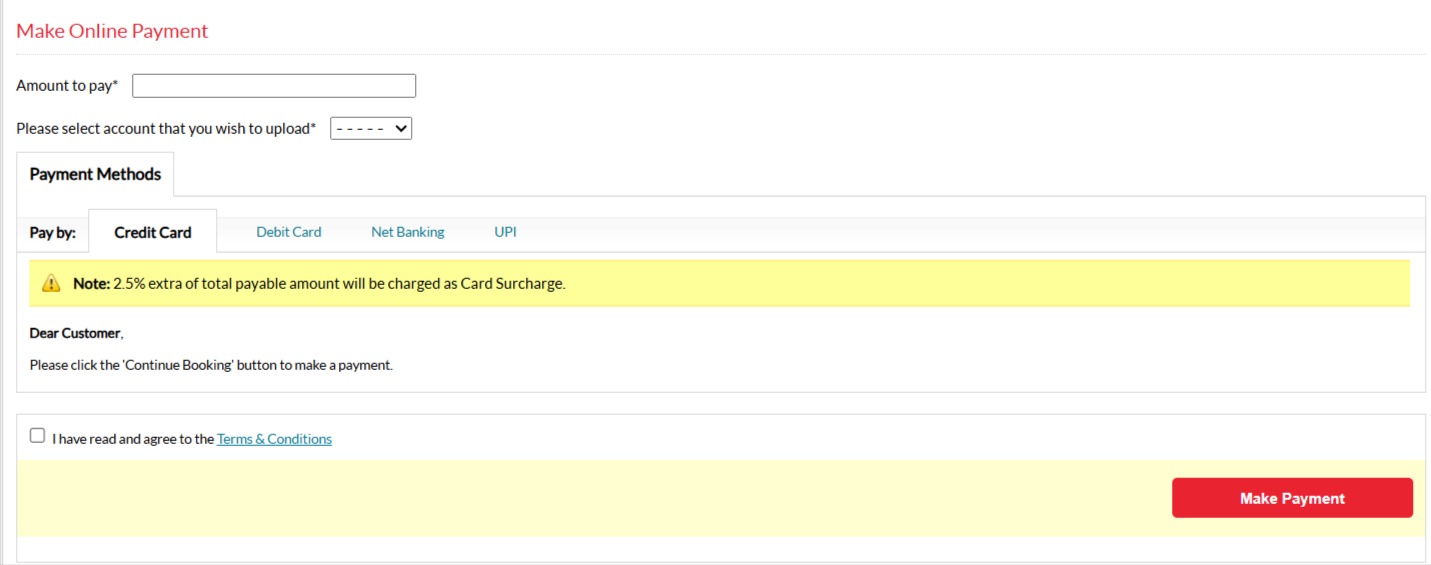Image resolution: width=1431 pixels, height=565 pixels.
Task: Click the Card Surcharge message text
Action: pos(340,284)
